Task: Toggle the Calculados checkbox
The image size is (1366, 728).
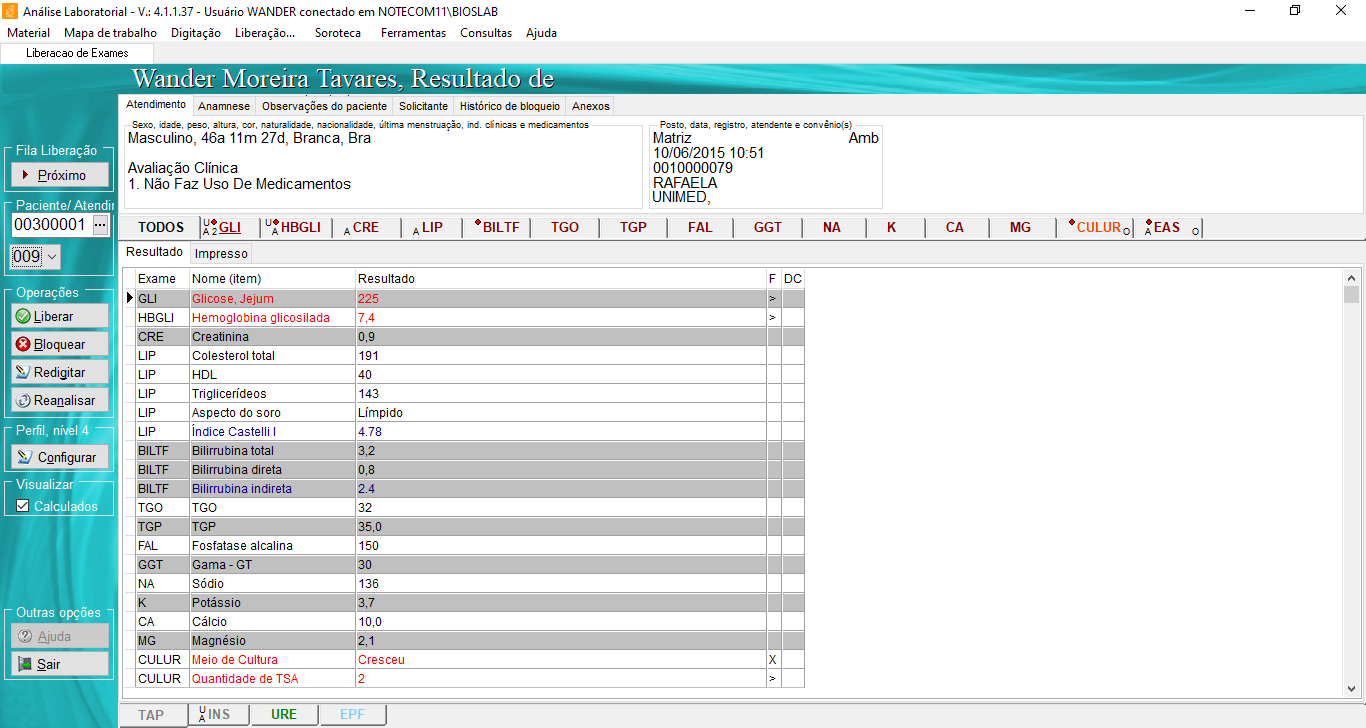Action: 22,506
